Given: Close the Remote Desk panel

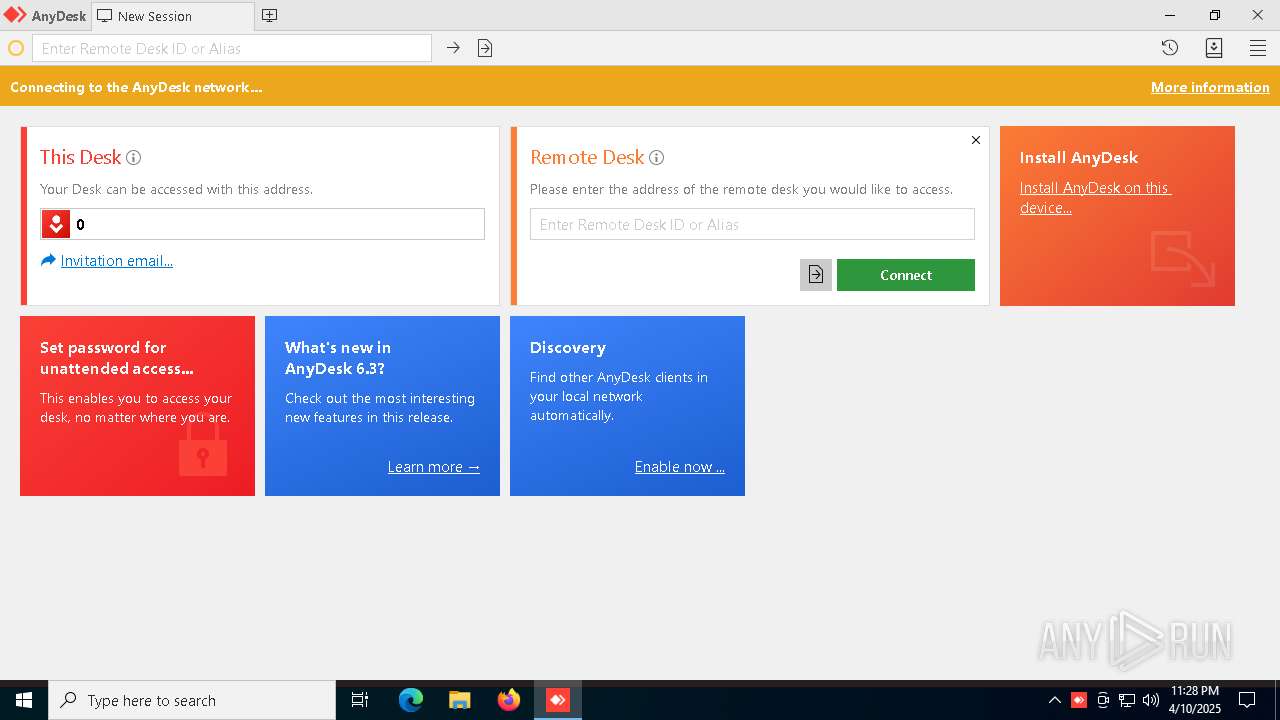Looking at the screenshot, I should (976, 140).
